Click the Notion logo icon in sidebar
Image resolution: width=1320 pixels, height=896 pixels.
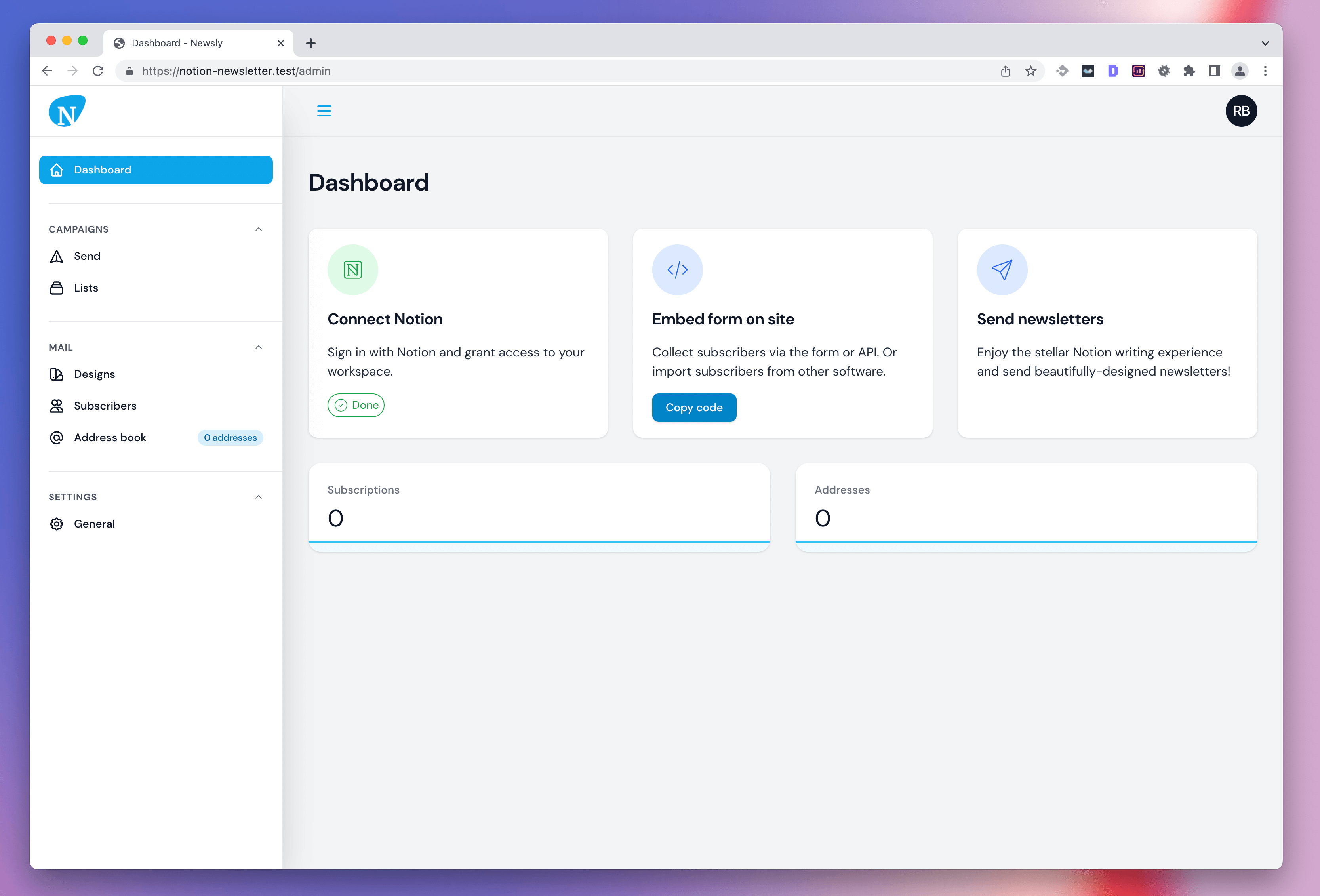pyautogui.click(x=67, y=111)
